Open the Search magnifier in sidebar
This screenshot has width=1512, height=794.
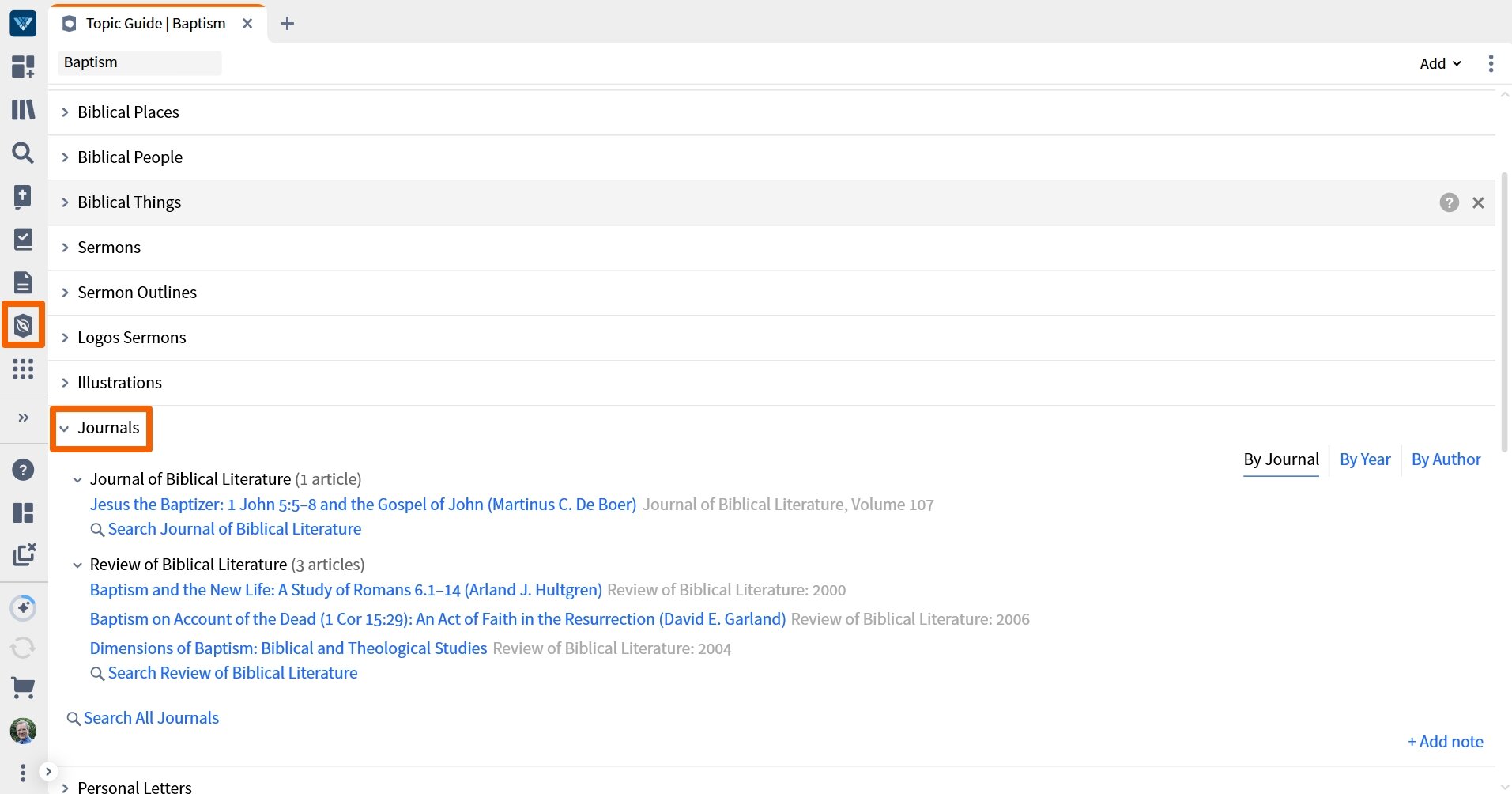pos(23,153)
